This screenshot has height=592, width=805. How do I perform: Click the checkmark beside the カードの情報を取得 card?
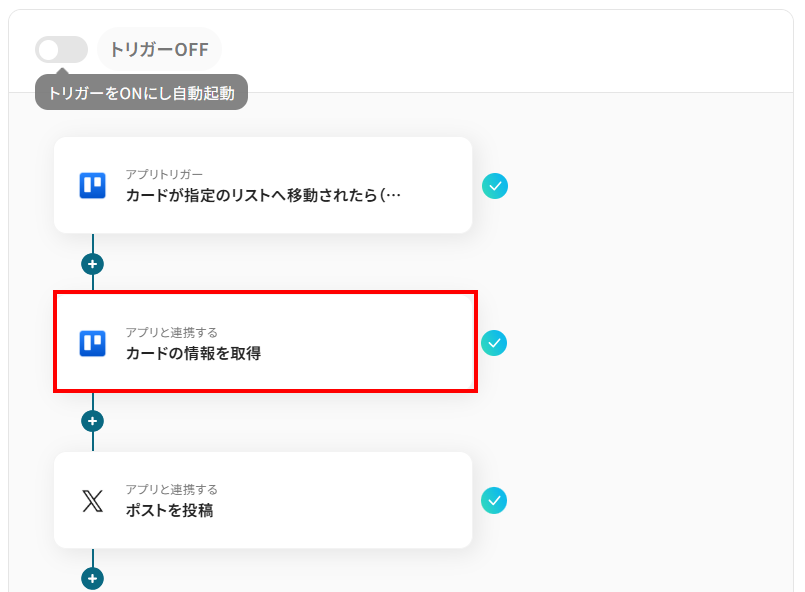pyautogui.click(x=494, y=343)
